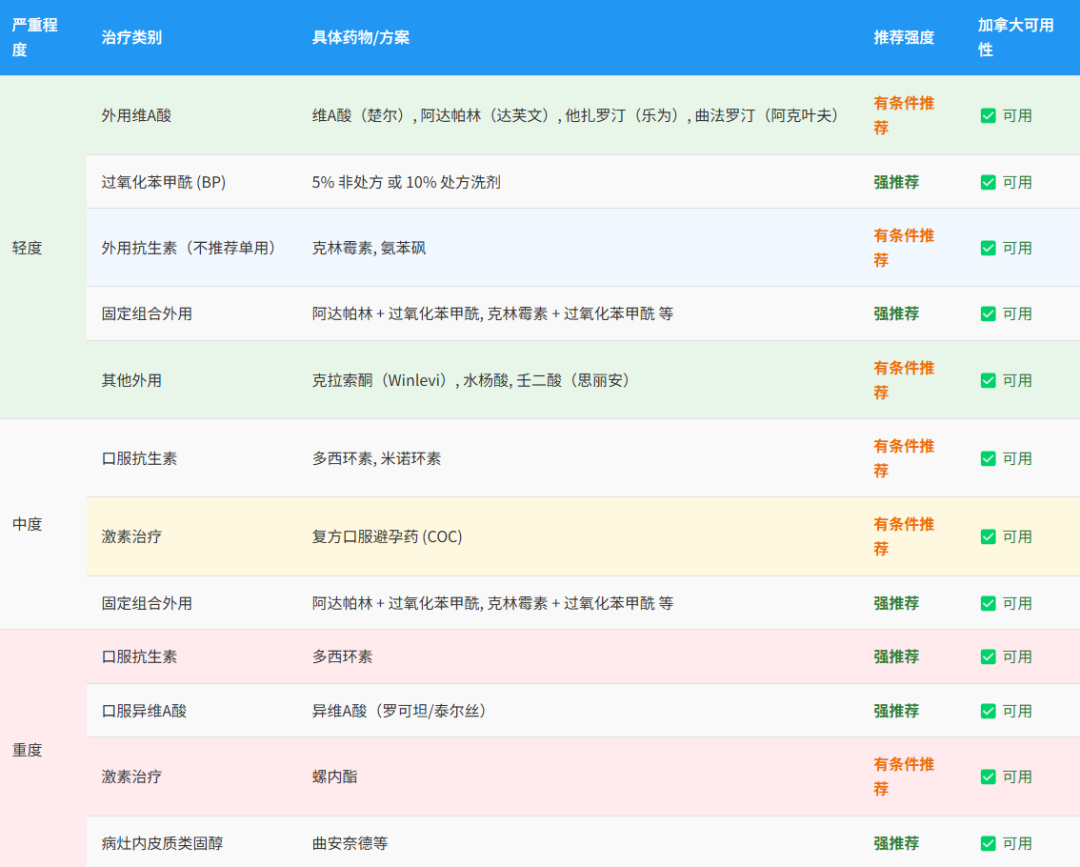Click the green check beside 病灶内皮质类固醇
1080x867 pixels.
point(988,843)
